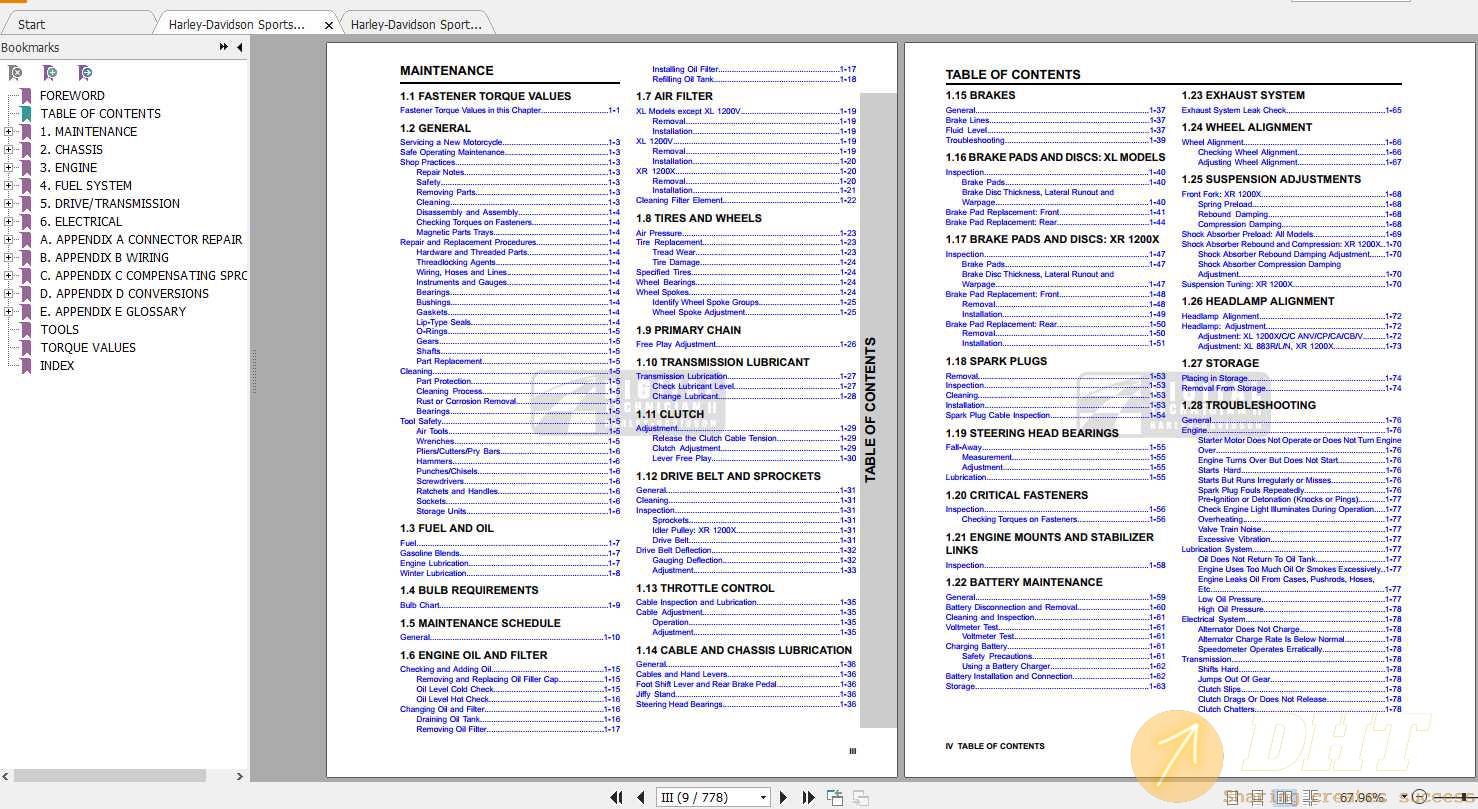Screen dimensions: 1478x809
Task: Expand the 4. FUEL SYSTEM bookmark
Action: tap(9, 186)
